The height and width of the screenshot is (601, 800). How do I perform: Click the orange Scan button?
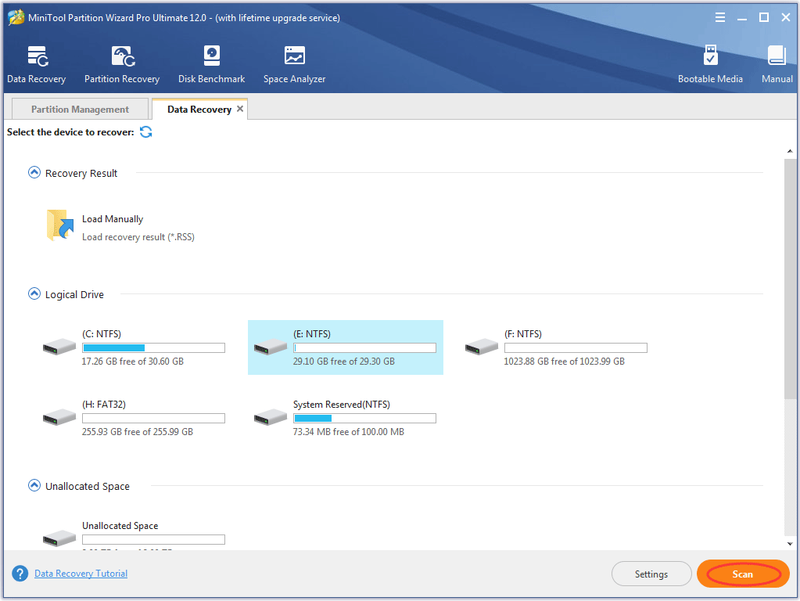point(743,574)
